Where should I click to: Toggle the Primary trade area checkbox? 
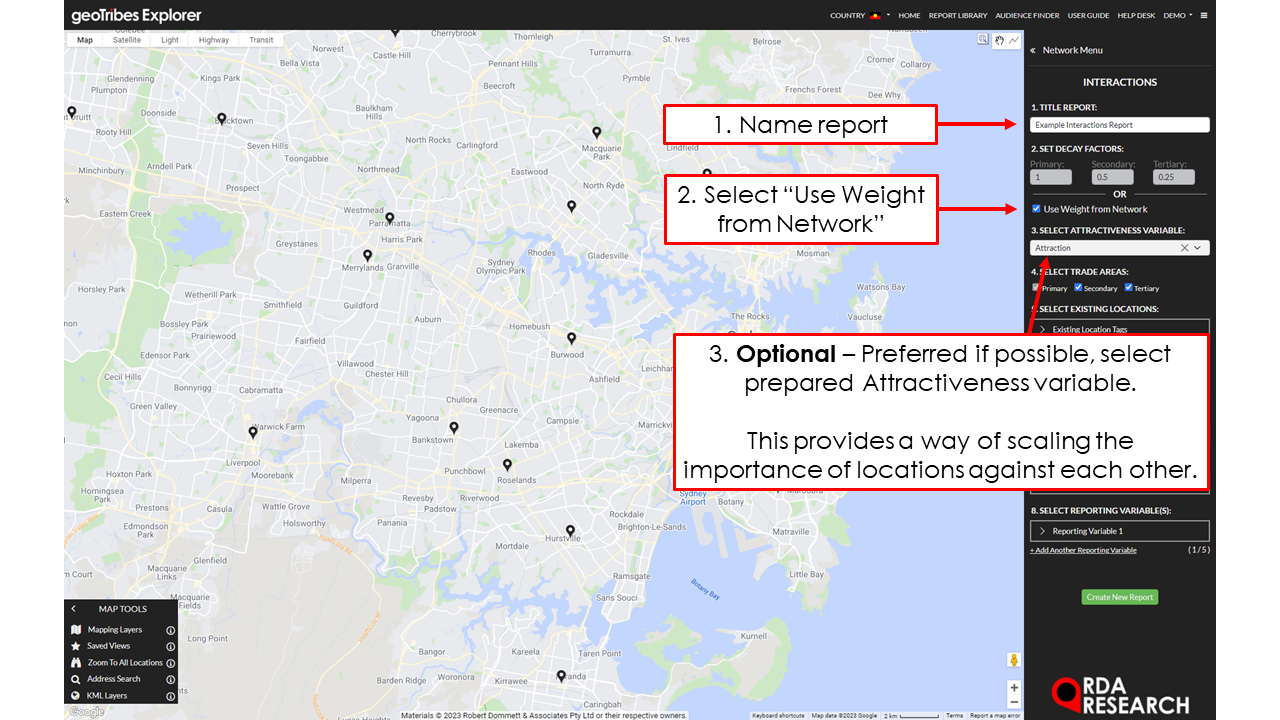(x=1036, y=288)
